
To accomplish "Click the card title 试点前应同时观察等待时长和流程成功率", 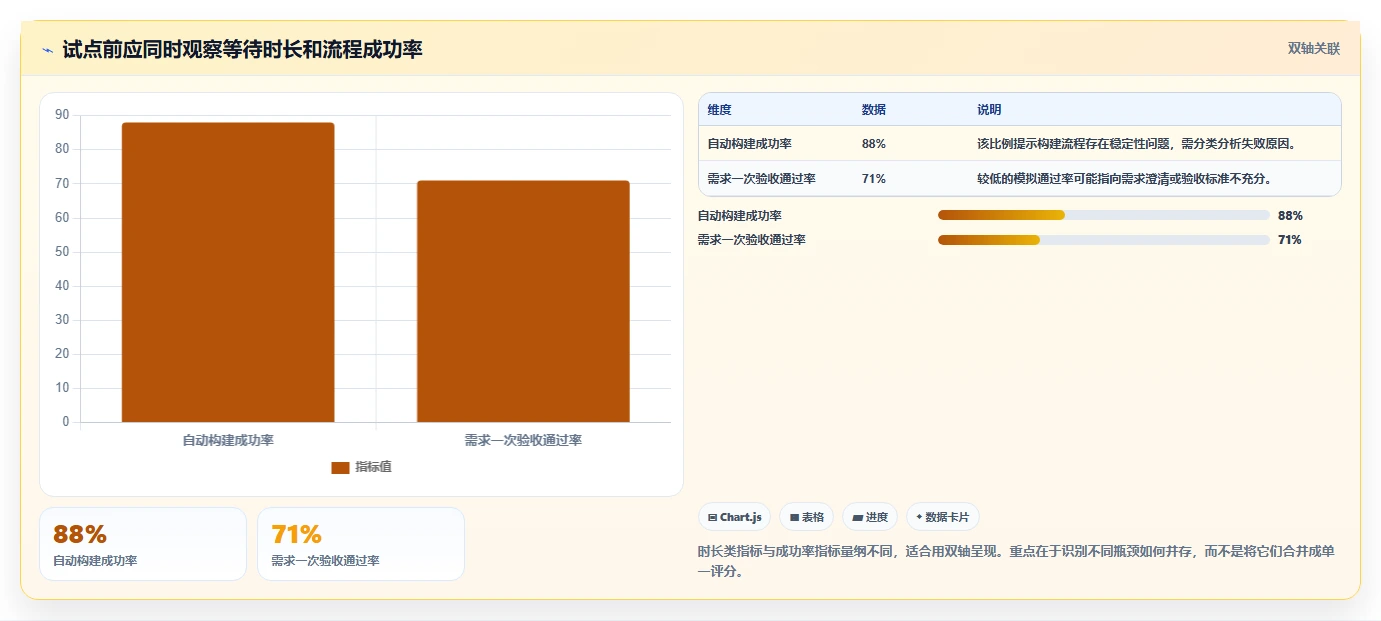I will [x=242, y=49].
